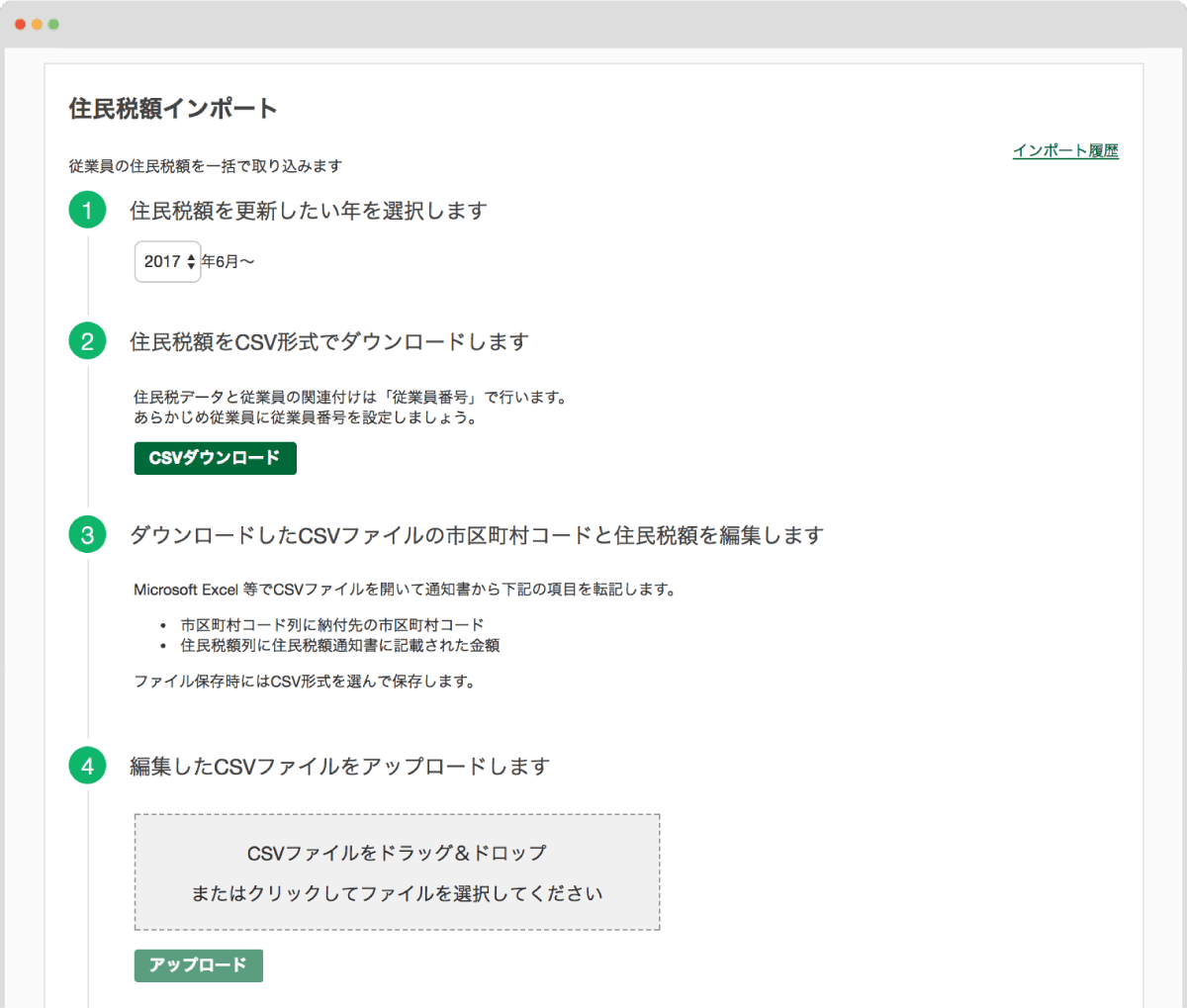
Task: Click the 年6月〜 label beside year selector
Action: pyautogui.click(x=228, y=262)
